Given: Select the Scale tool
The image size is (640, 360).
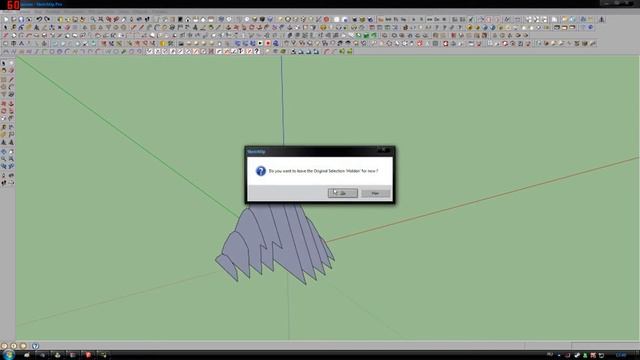Looking at the screenshot, I should pyautogui.click(x=4, y=118).
